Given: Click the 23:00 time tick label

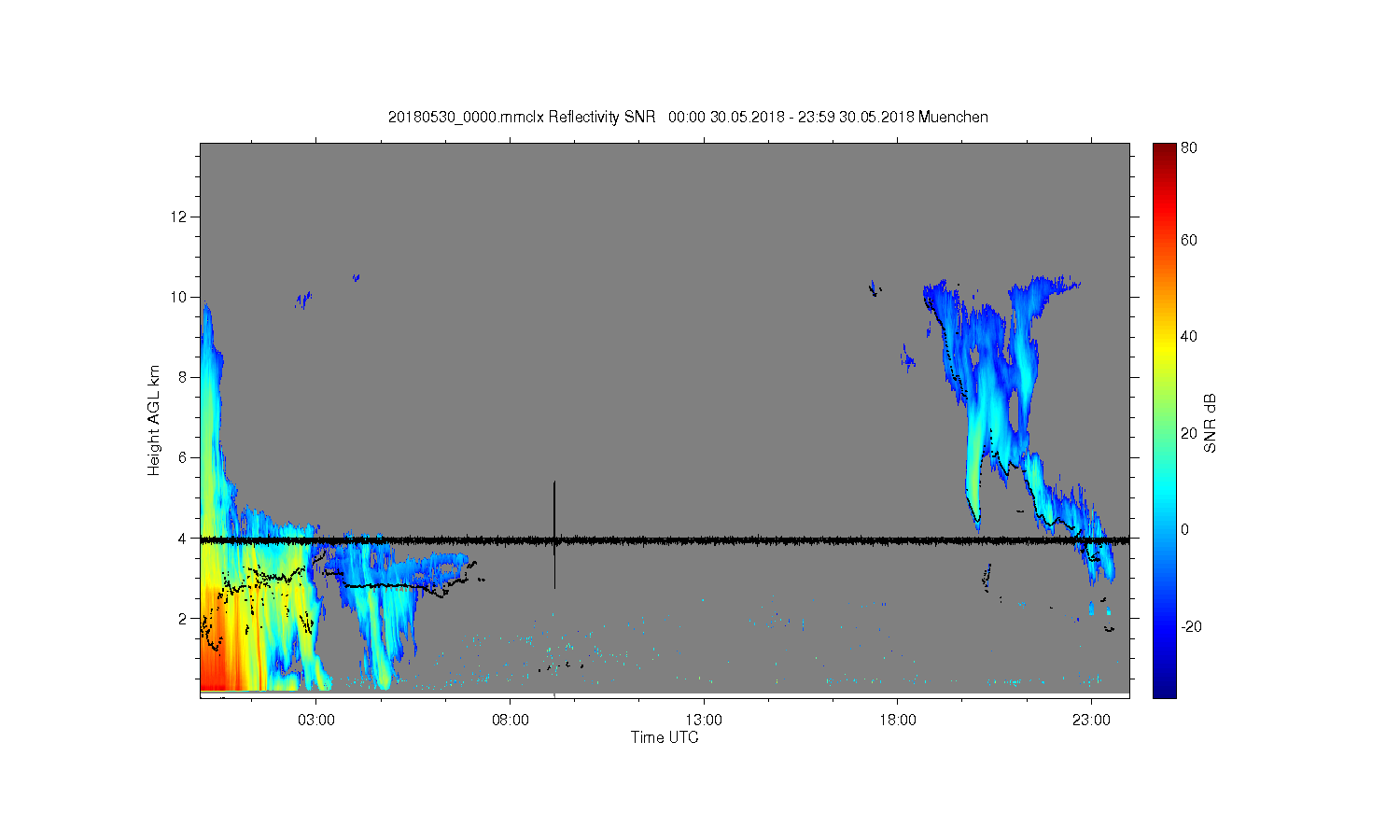Looking at the screenshot, I should point(1091,721).
